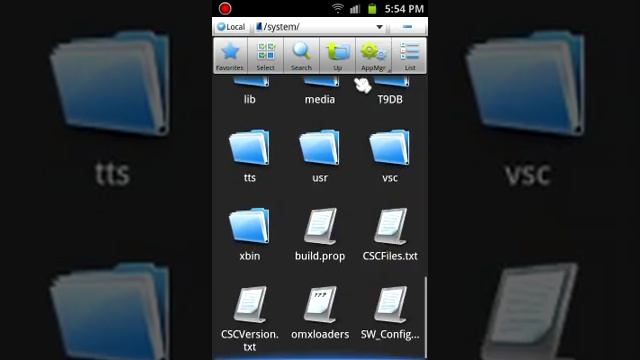Open Search with magnifier icon
The image size is (640, 360).
[x=301, y=56]
